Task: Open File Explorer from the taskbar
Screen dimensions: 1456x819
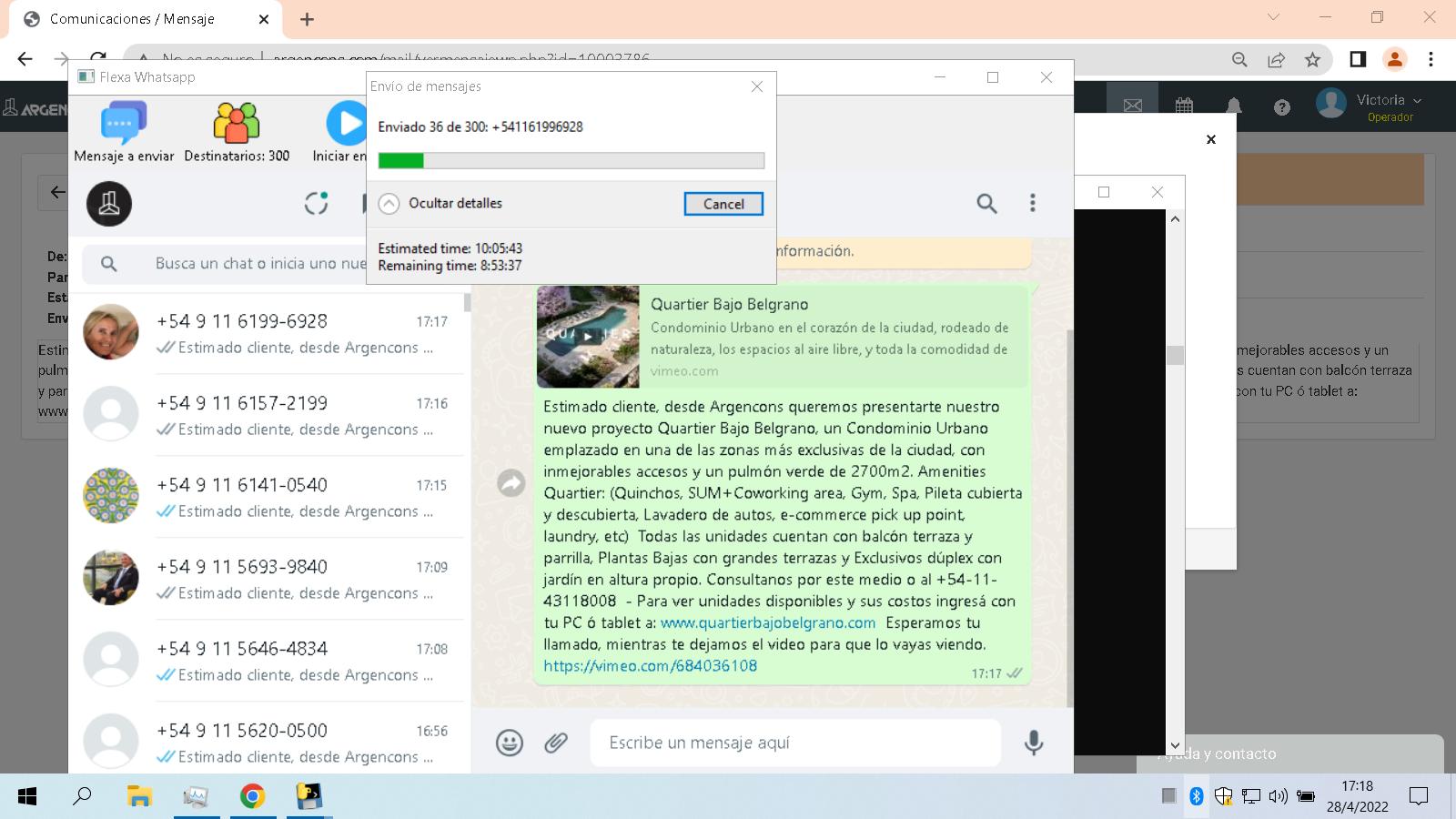Action: [x=139, y=796]
